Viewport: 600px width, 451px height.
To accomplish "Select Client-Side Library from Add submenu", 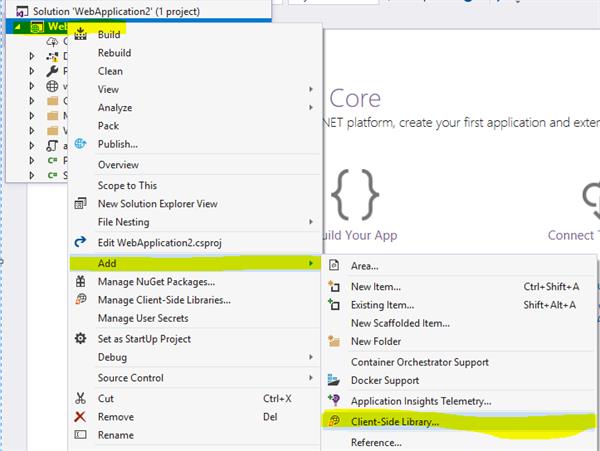I will pos(394,423).
